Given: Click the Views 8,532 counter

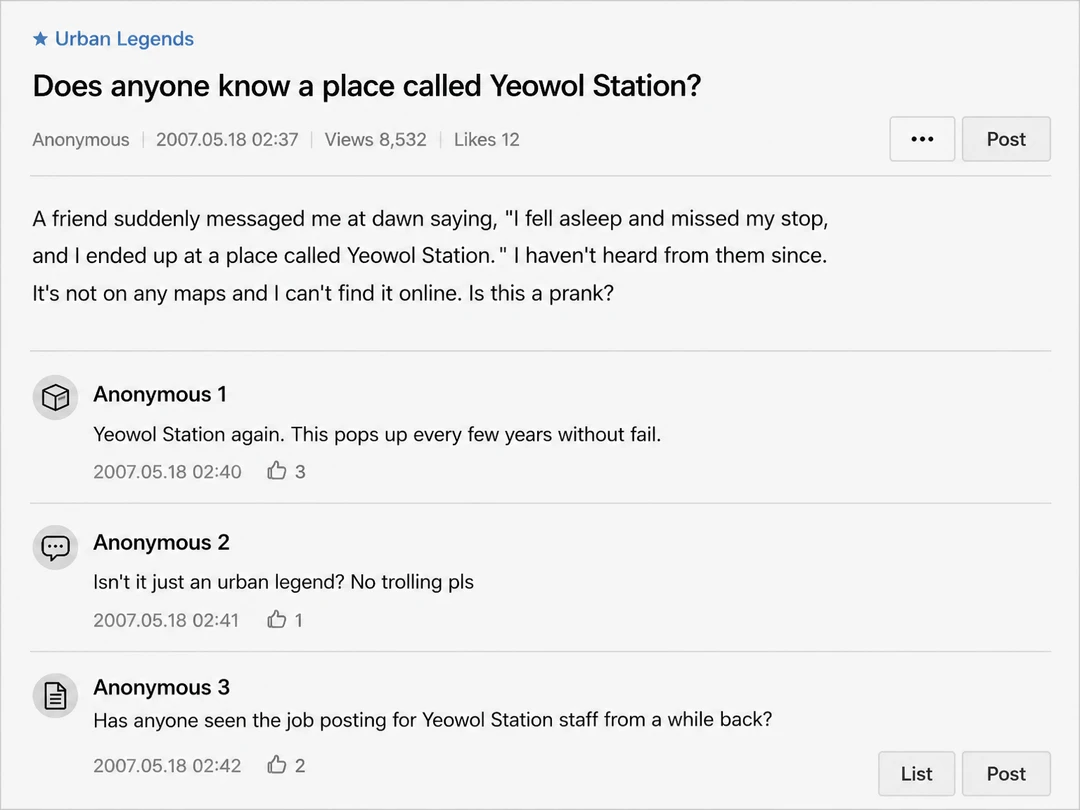Looking at the screenshot, I should [375, 140].
